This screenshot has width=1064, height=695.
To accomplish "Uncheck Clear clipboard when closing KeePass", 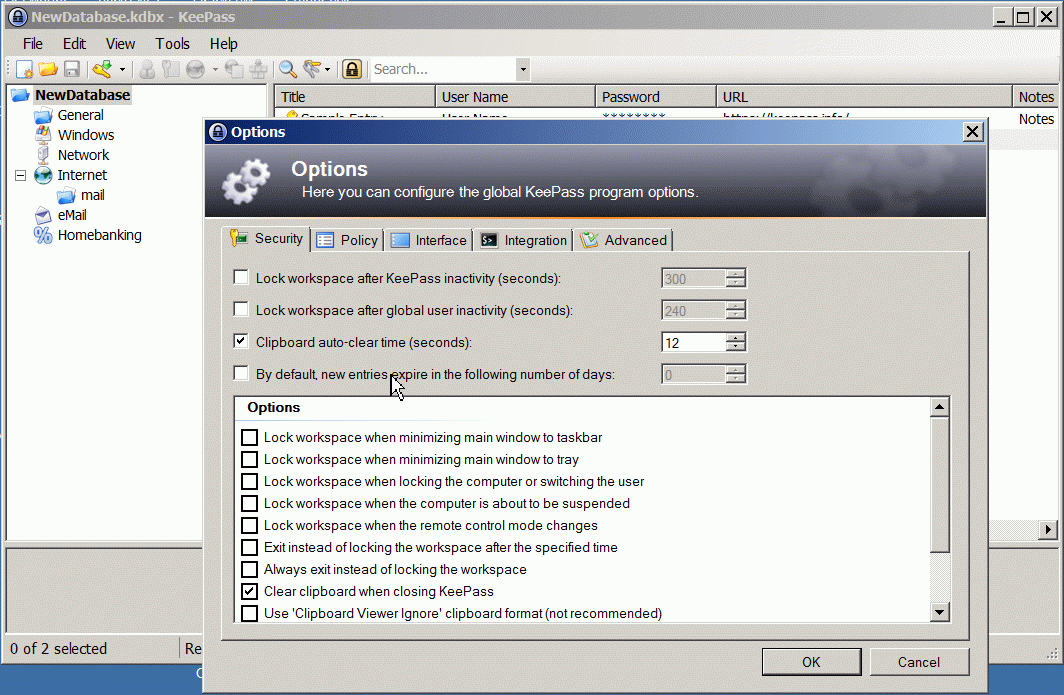I will coord(250,591).
